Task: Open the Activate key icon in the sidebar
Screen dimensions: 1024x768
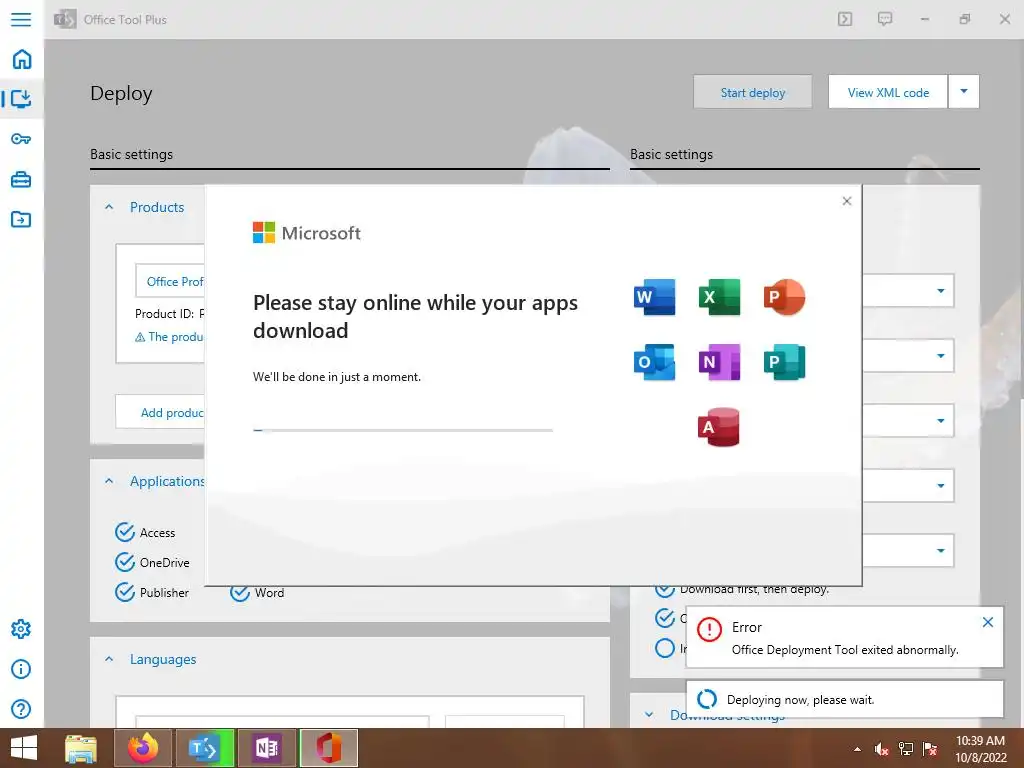Action: (21, 138)
